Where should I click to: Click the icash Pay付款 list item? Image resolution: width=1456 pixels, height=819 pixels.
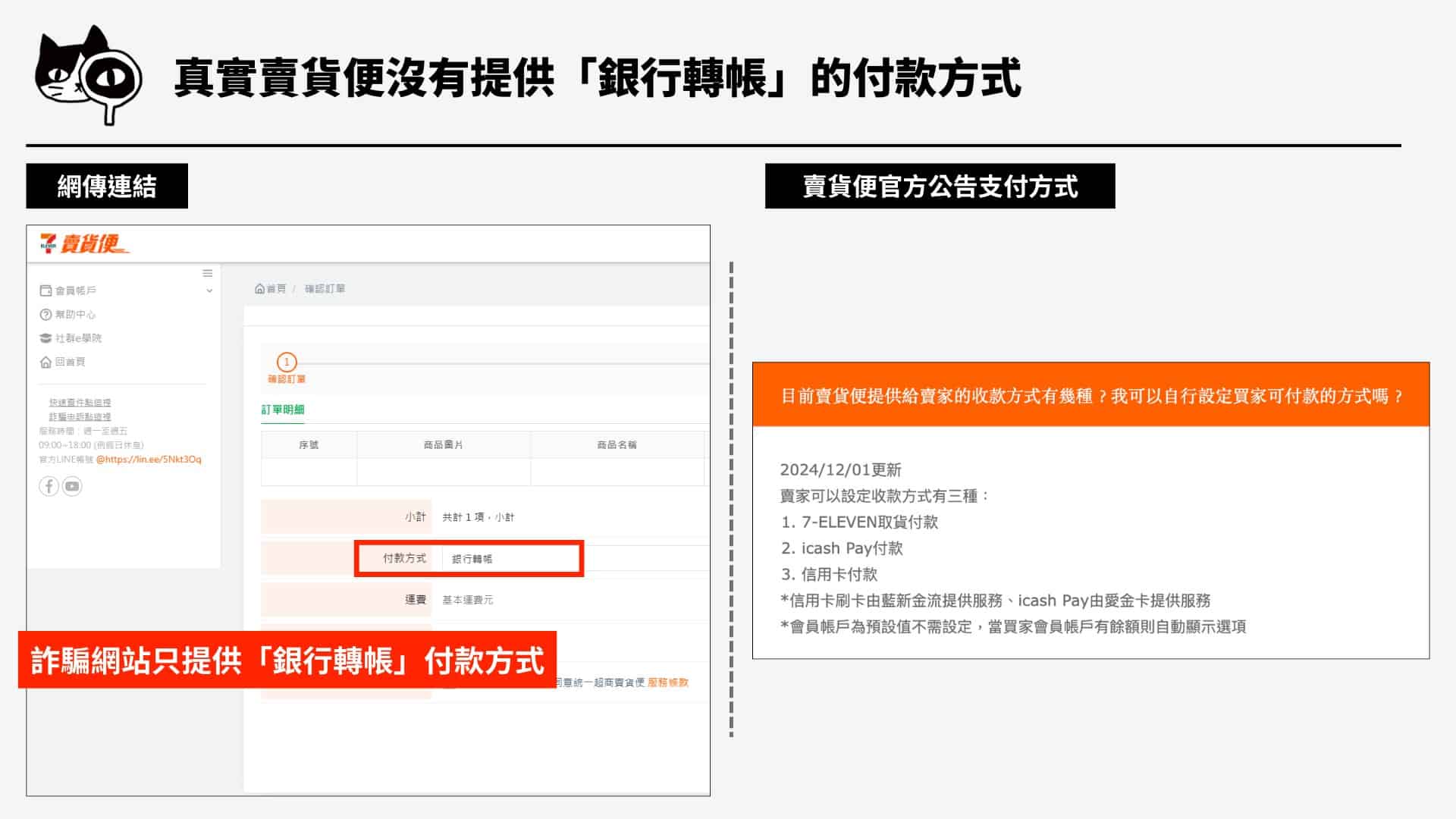(842, 548)
